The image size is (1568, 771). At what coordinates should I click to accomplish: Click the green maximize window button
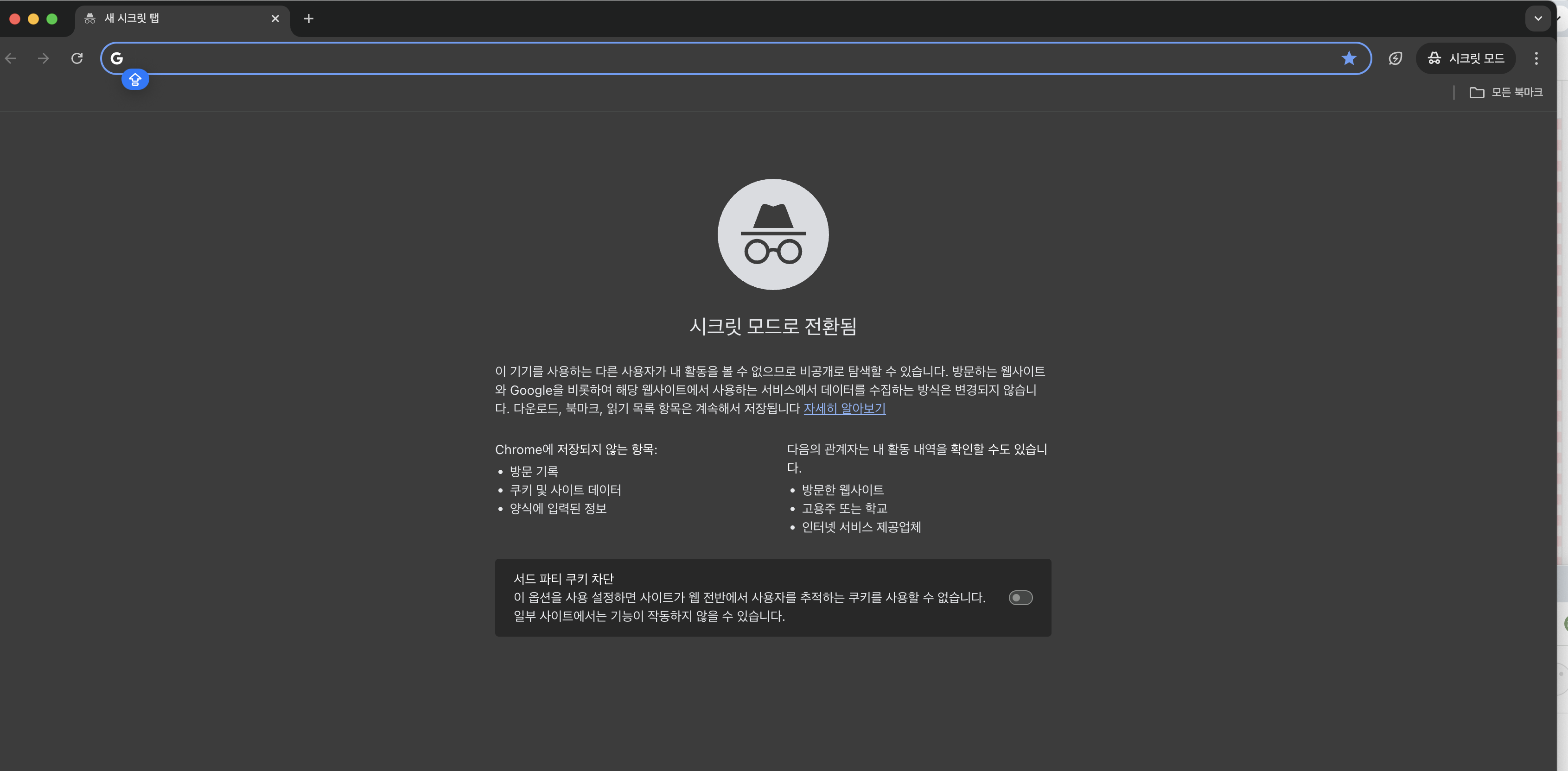(x=52, y=19)
